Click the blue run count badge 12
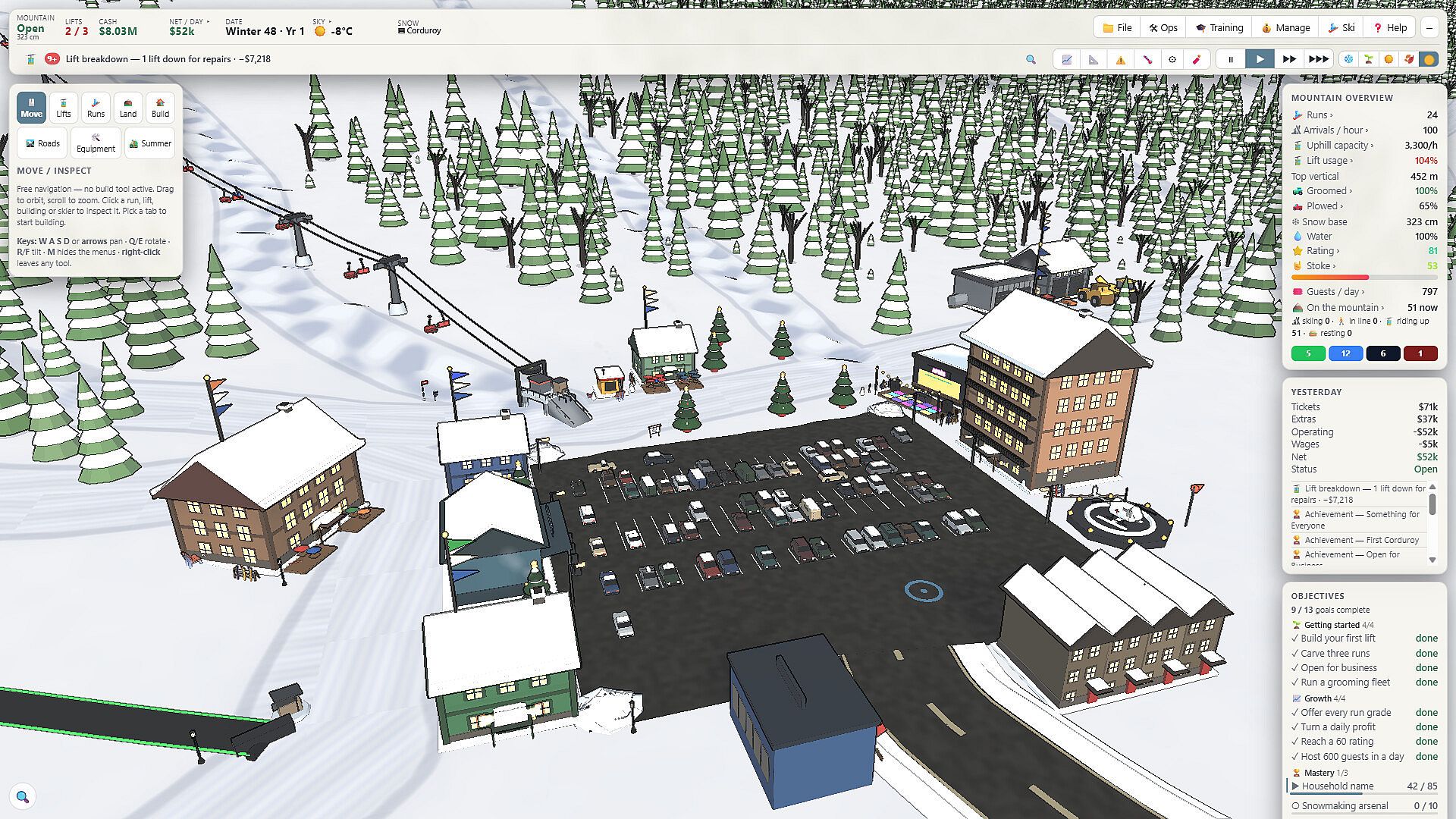This screenshot has width=1456, height=819. pos(1345,353)
